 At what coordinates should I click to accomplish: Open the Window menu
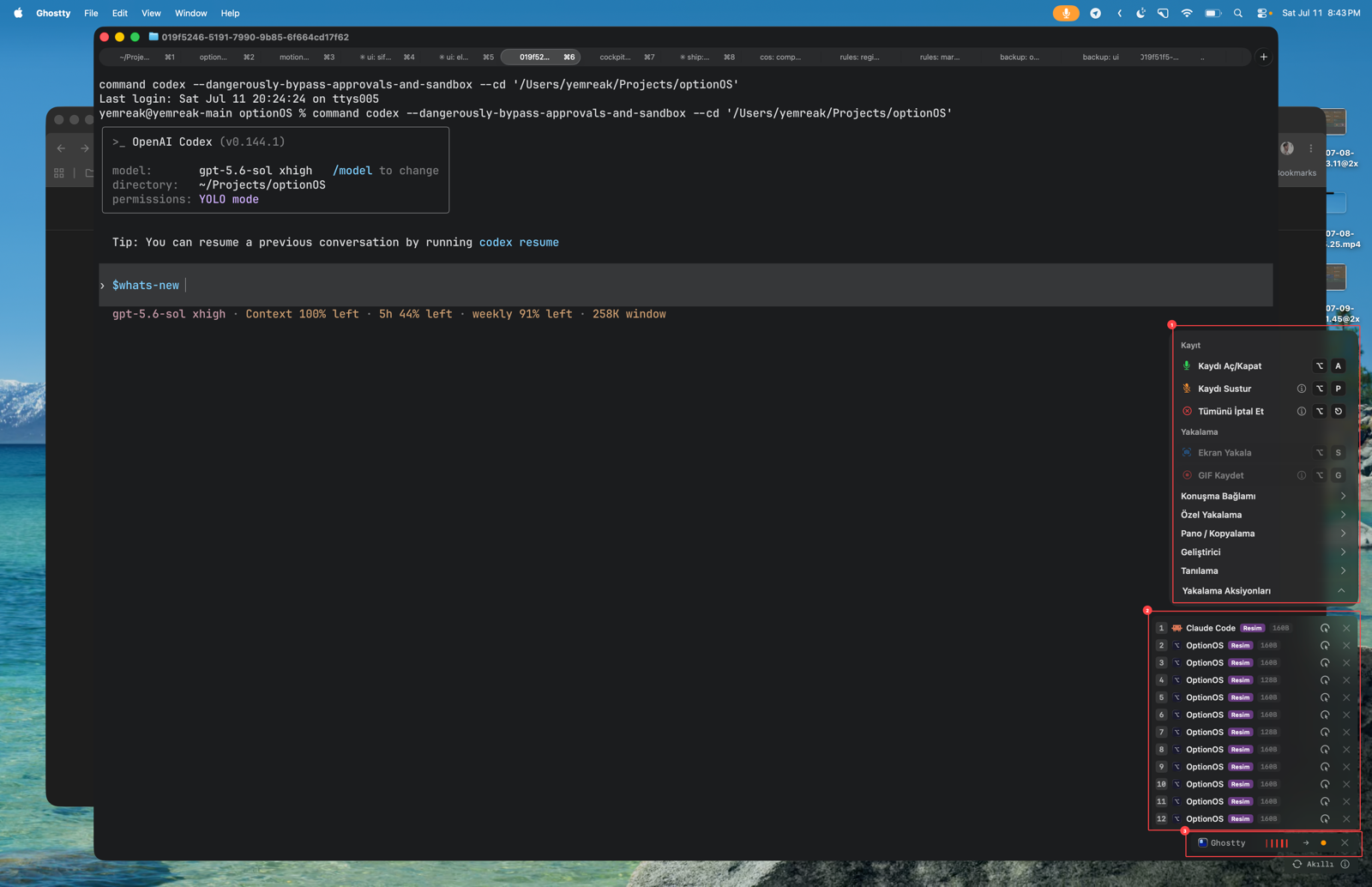point(191,13)
